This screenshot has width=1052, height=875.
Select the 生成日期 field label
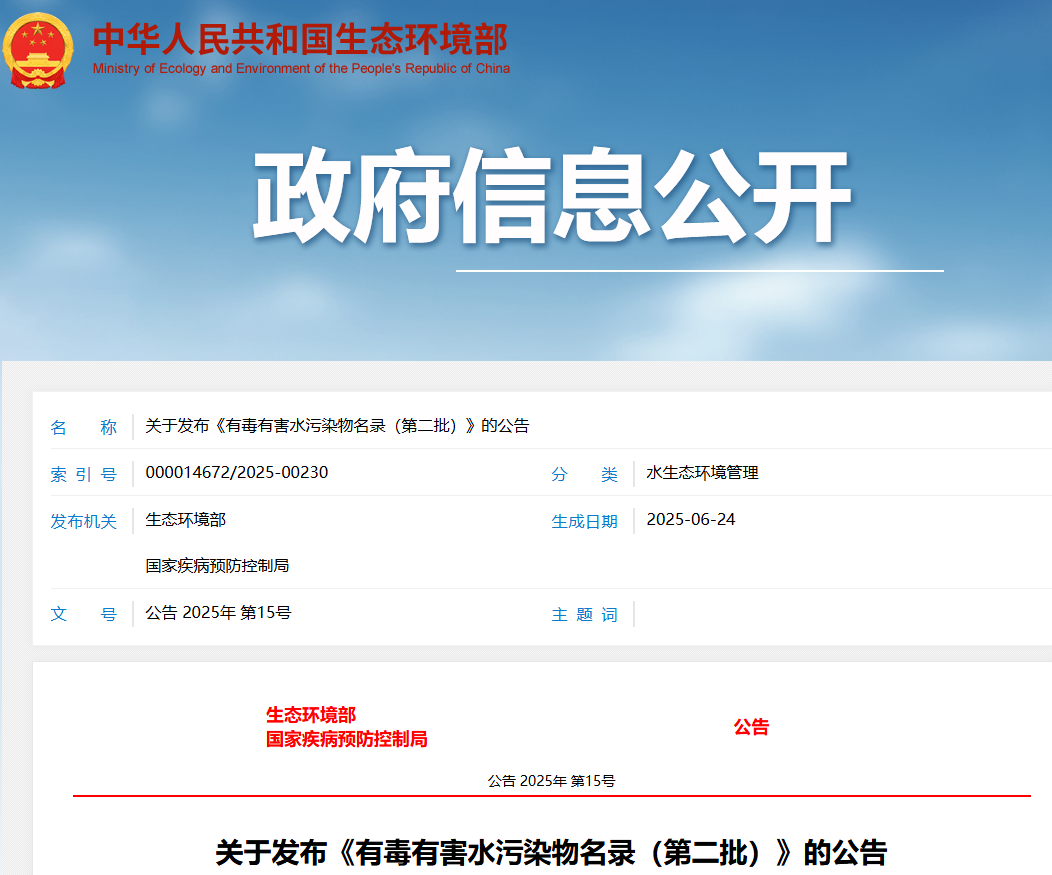click(x=584, y=521)
